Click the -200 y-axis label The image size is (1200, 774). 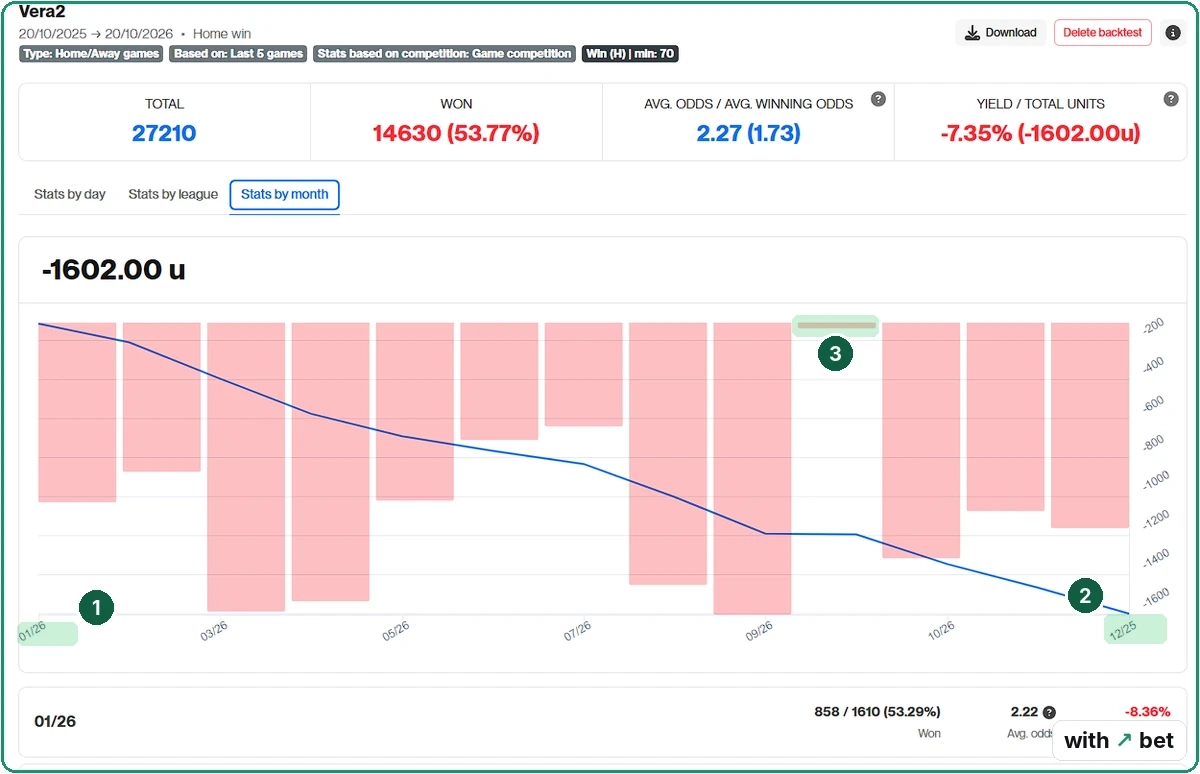click(x=1154, y=325)
